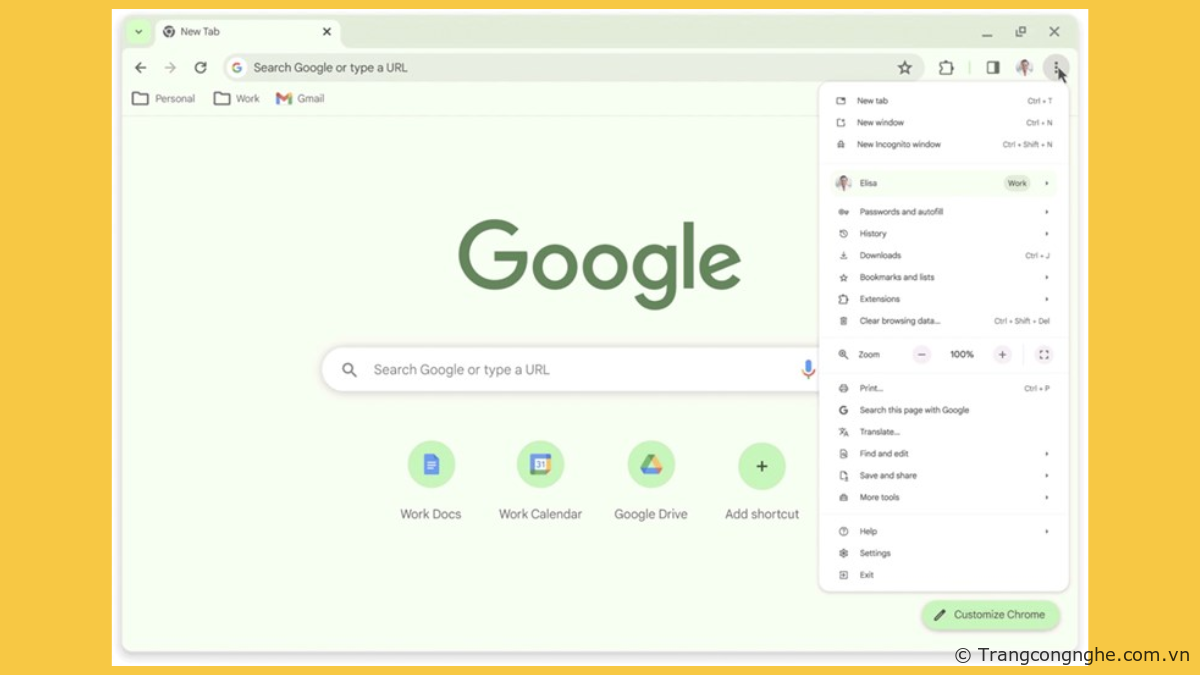Expand the tab search dropdown arrow

tap(139, 32)
